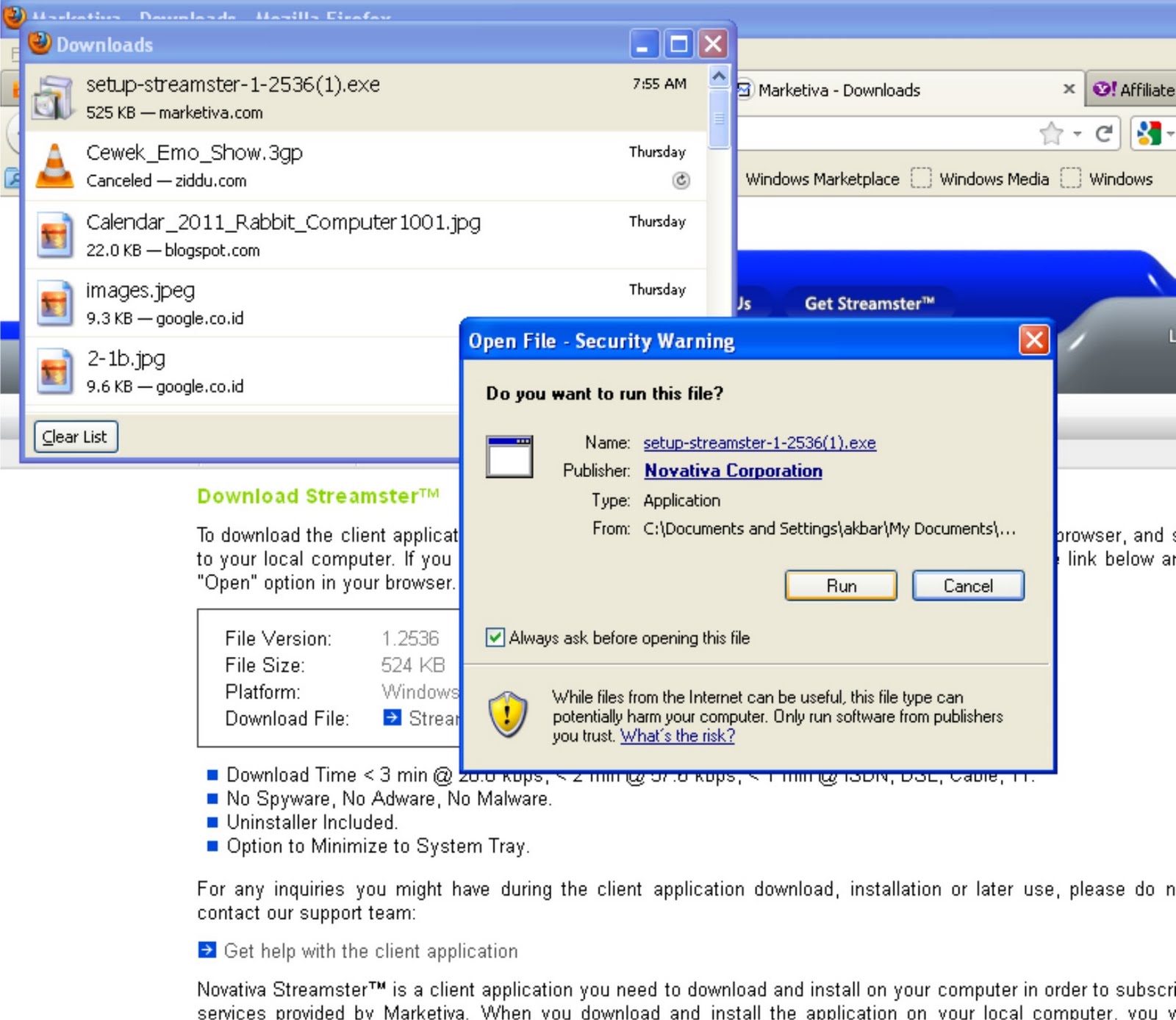Reload the Marketiva page in Firefox
The width and height of the screenshot is (1176, 1020).
pos(1102,134)
